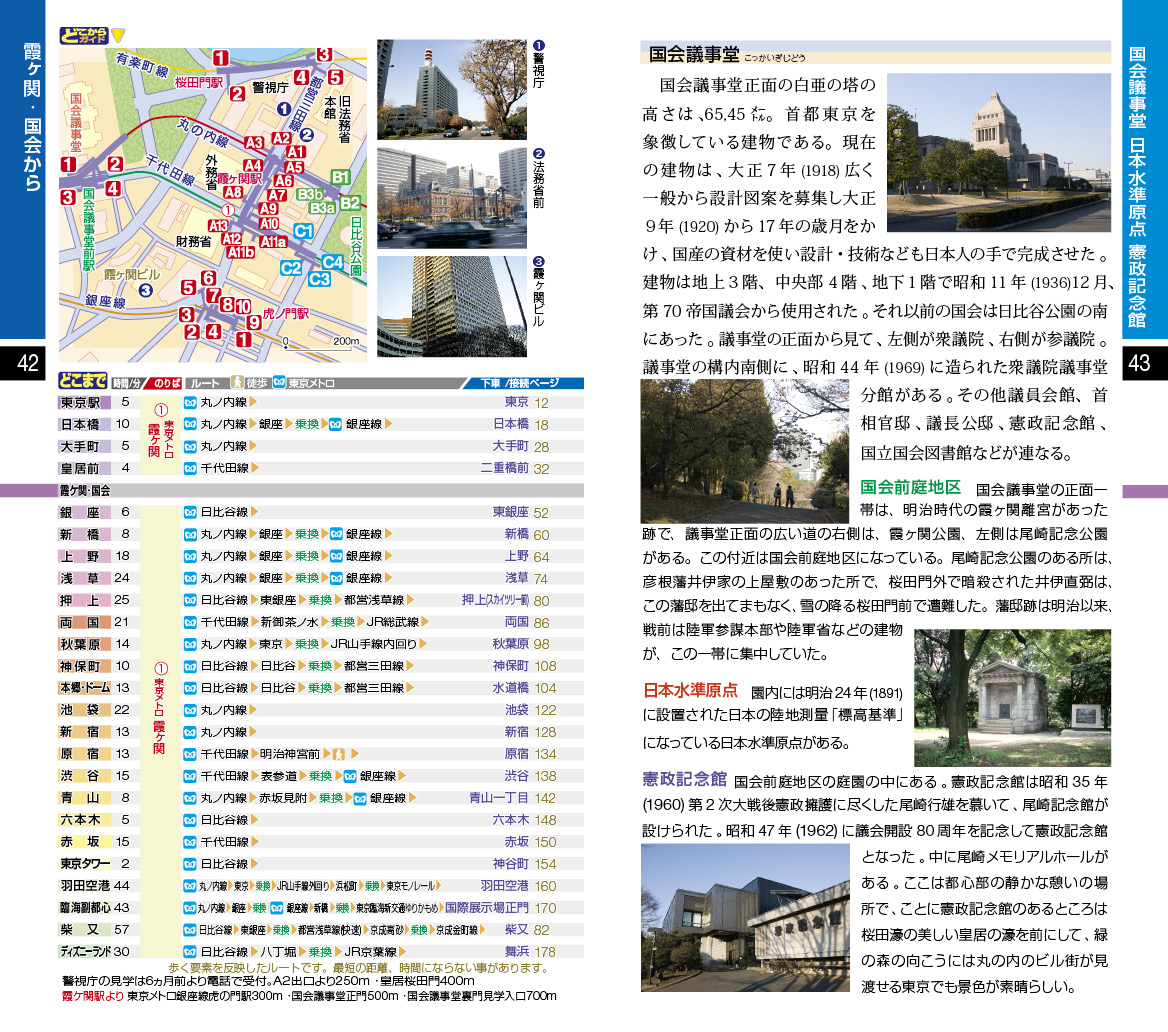Collapse the gray 霞ケ関・国会 section bar

click(320, 491)
